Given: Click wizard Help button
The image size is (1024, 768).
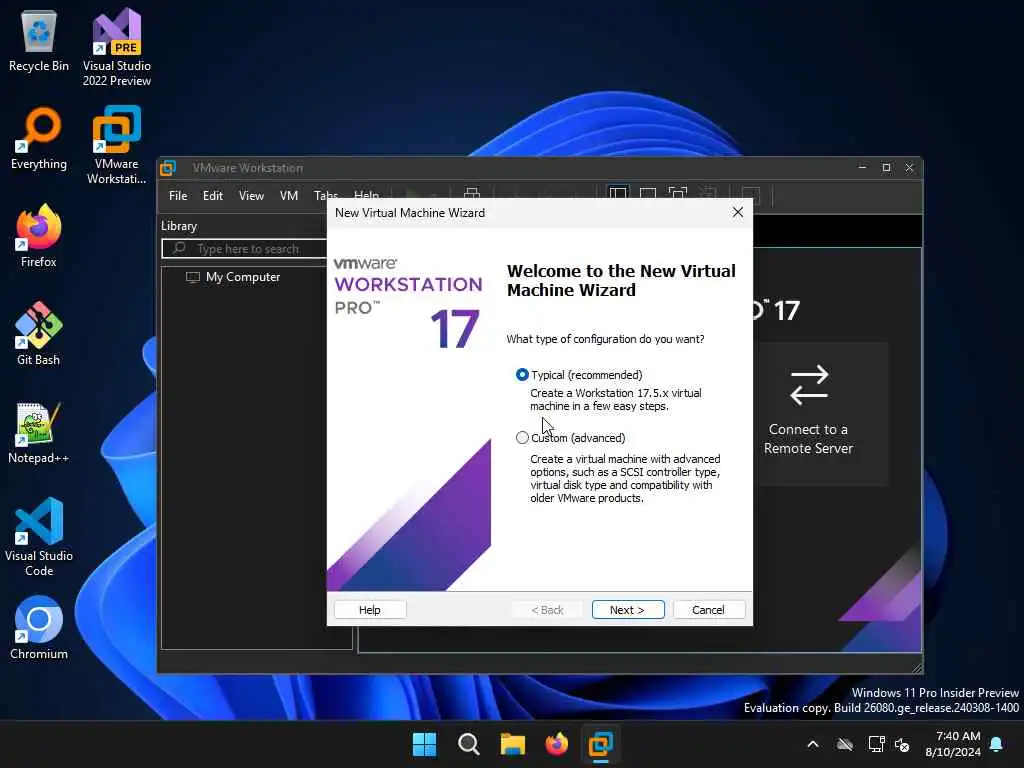Looking at the screenshot, I should pyautogui.click(x=370, y=609).
